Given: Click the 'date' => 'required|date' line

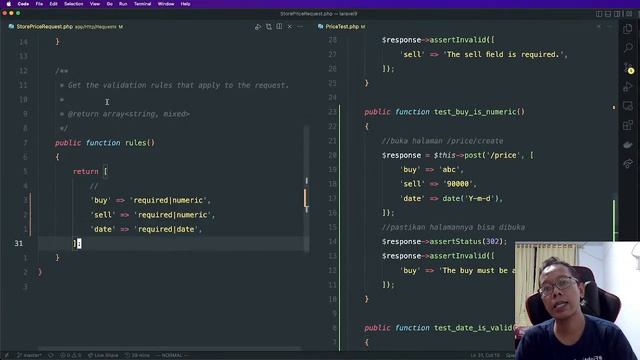Looking at the screenshot, I should coord(146,229).
